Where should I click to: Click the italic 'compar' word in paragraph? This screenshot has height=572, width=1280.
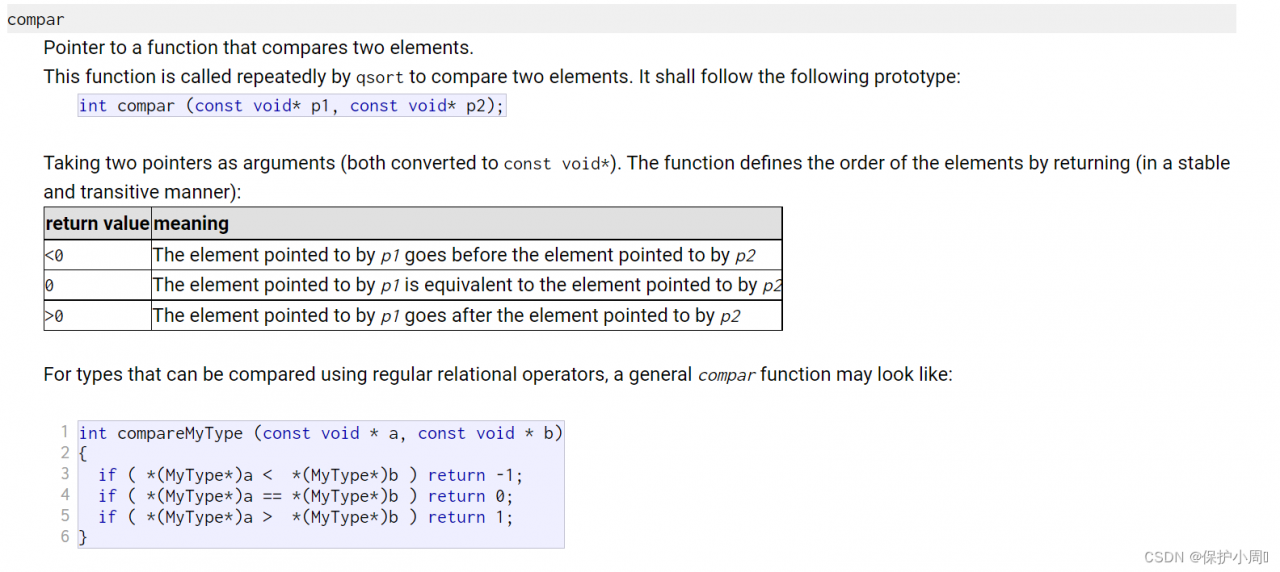(726, 375)
